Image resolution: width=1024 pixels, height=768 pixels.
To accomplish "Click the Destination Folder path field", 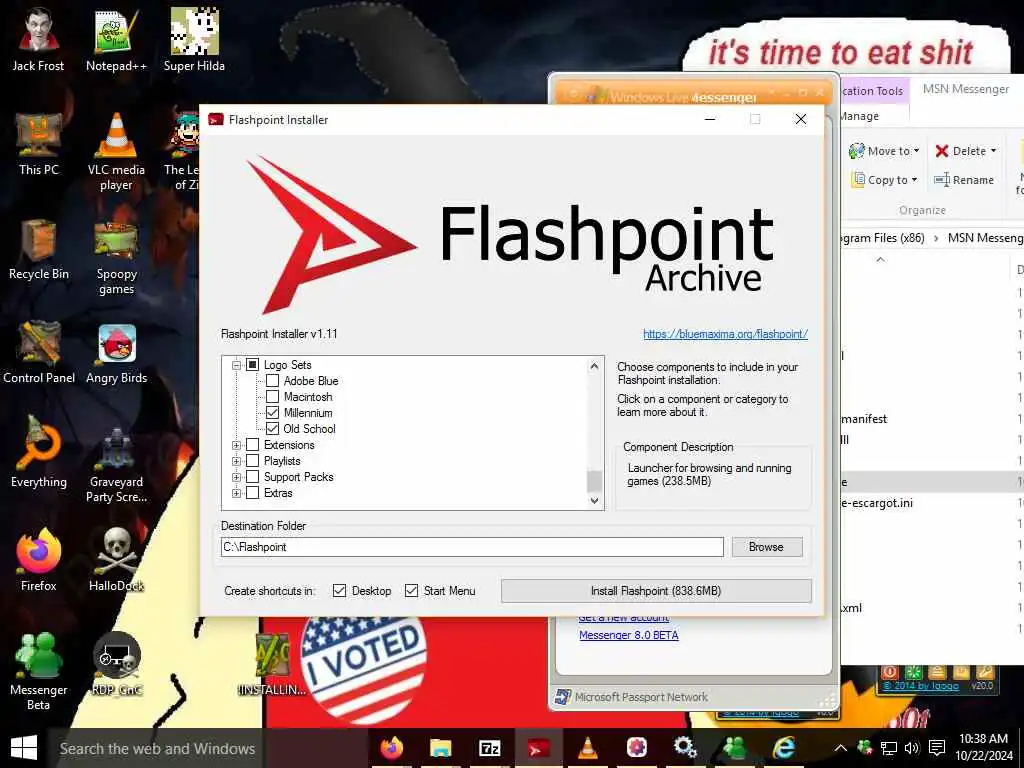I will click(x=472, y=547).
